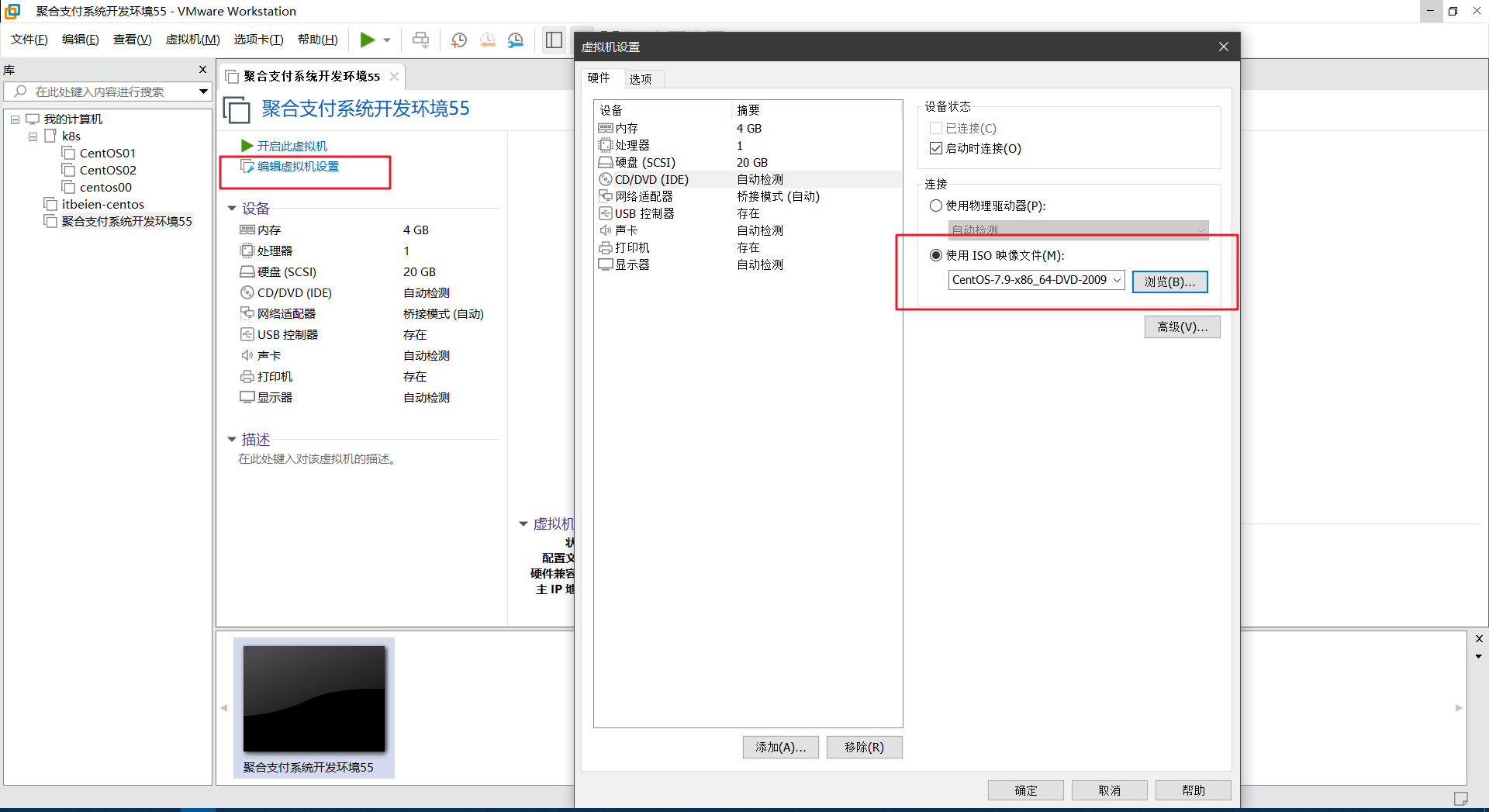The width and height of the screenshot is (1489, 812).
Task: Click 打印机 icon in VM summary page
Action: [247, 376]
